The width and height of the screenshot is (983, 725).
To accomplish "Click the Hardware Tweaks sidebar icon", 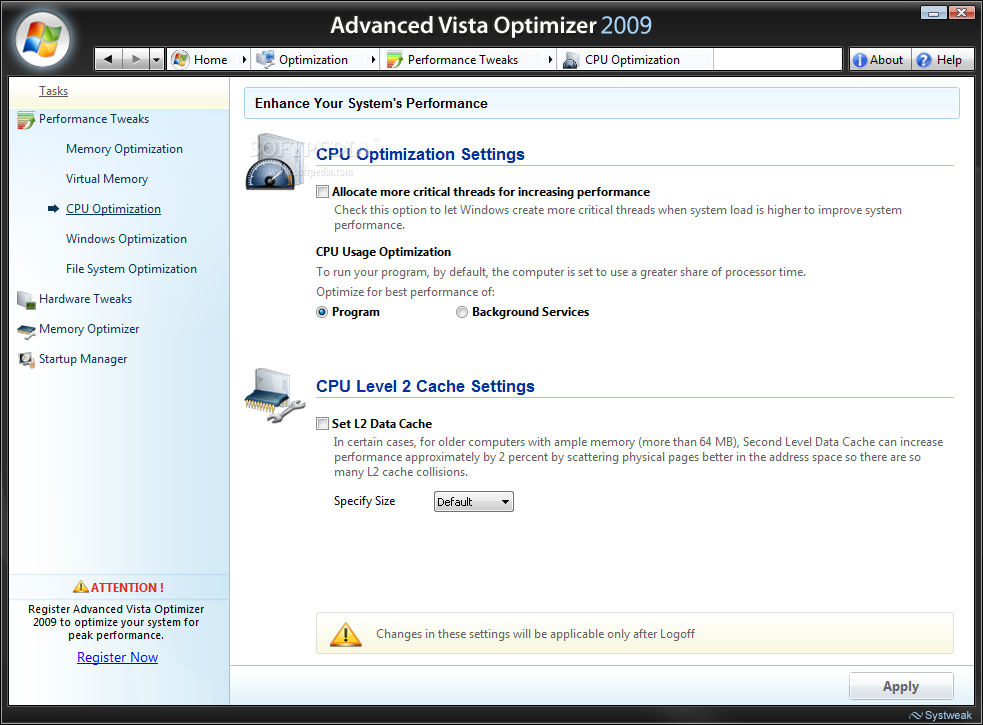I will click(x=26, y=300).
